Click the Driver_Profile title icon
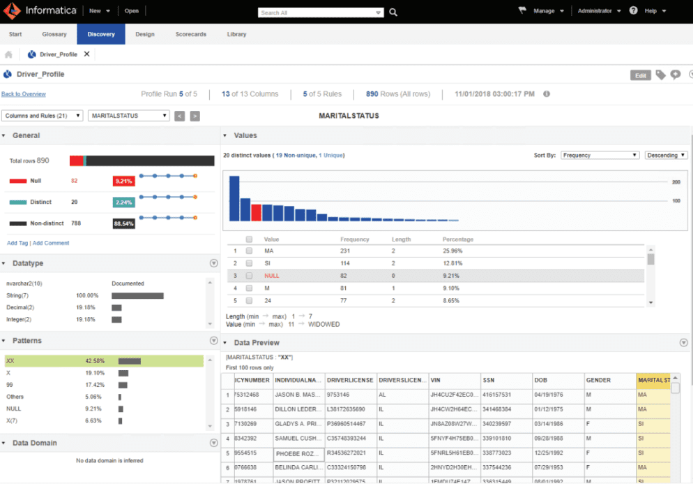Viewport: 693px width, 487px height. [8, 74]
